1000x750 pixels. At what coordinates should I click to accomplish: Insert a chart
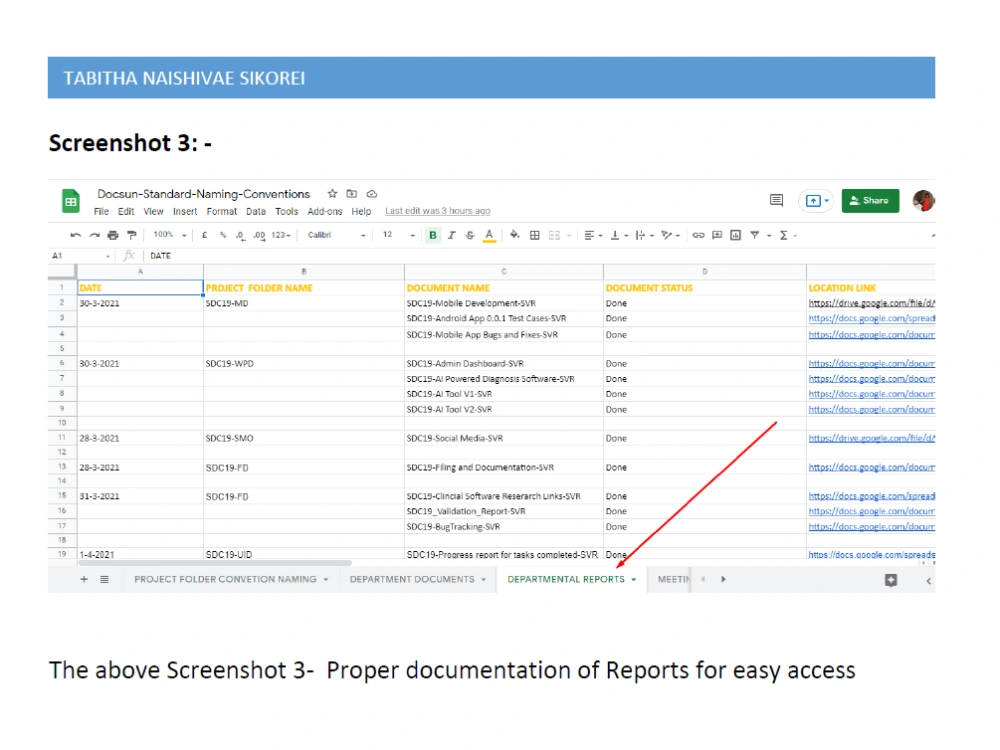tap(735, 235)
